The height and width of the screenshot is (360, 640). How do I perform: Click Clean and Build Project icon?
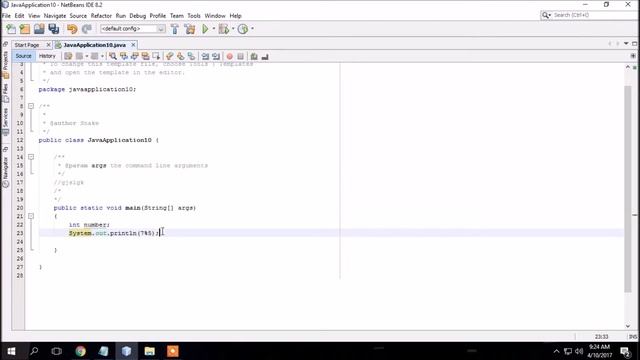point(190,29)
